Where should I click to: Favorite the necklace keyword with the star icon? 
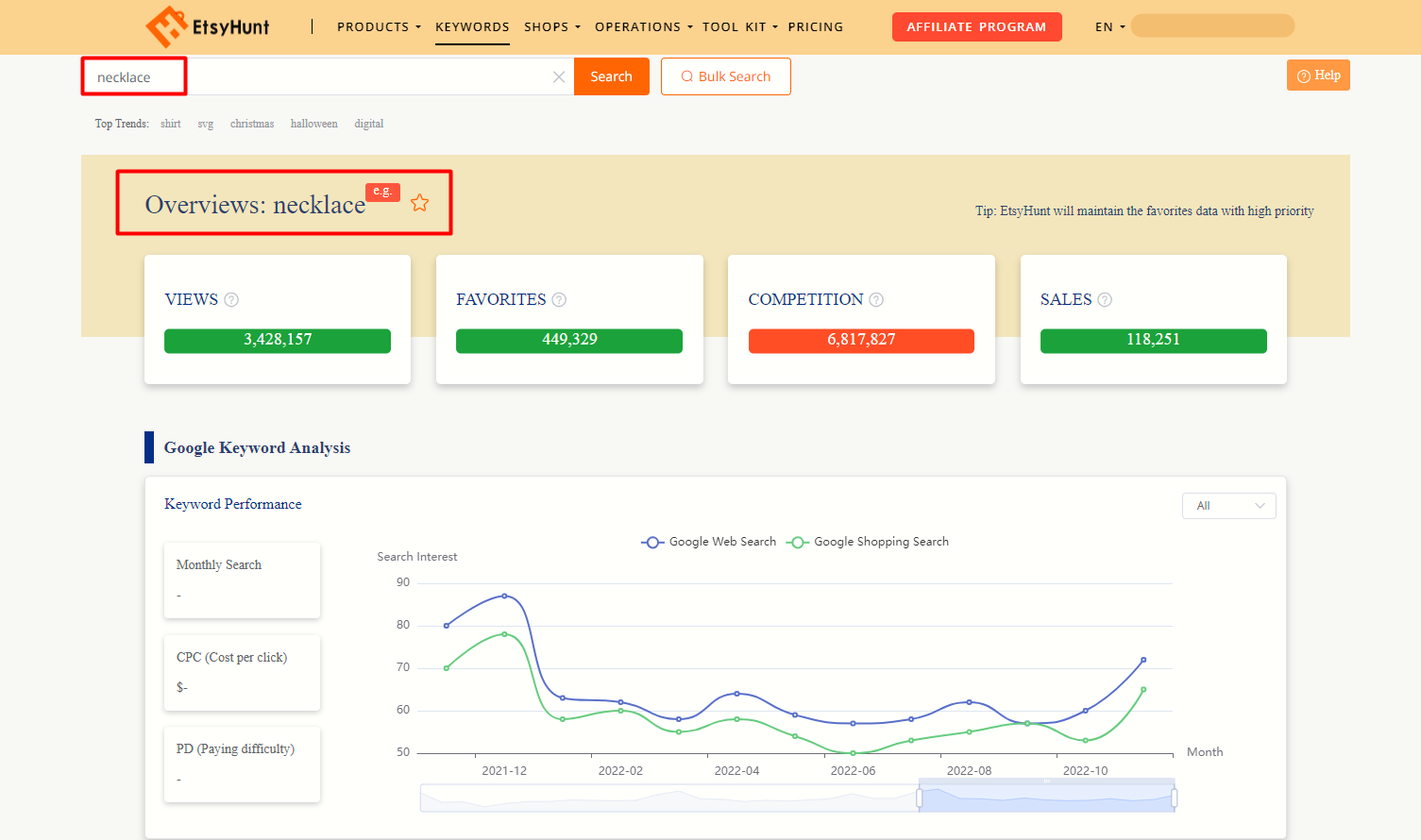420,203
